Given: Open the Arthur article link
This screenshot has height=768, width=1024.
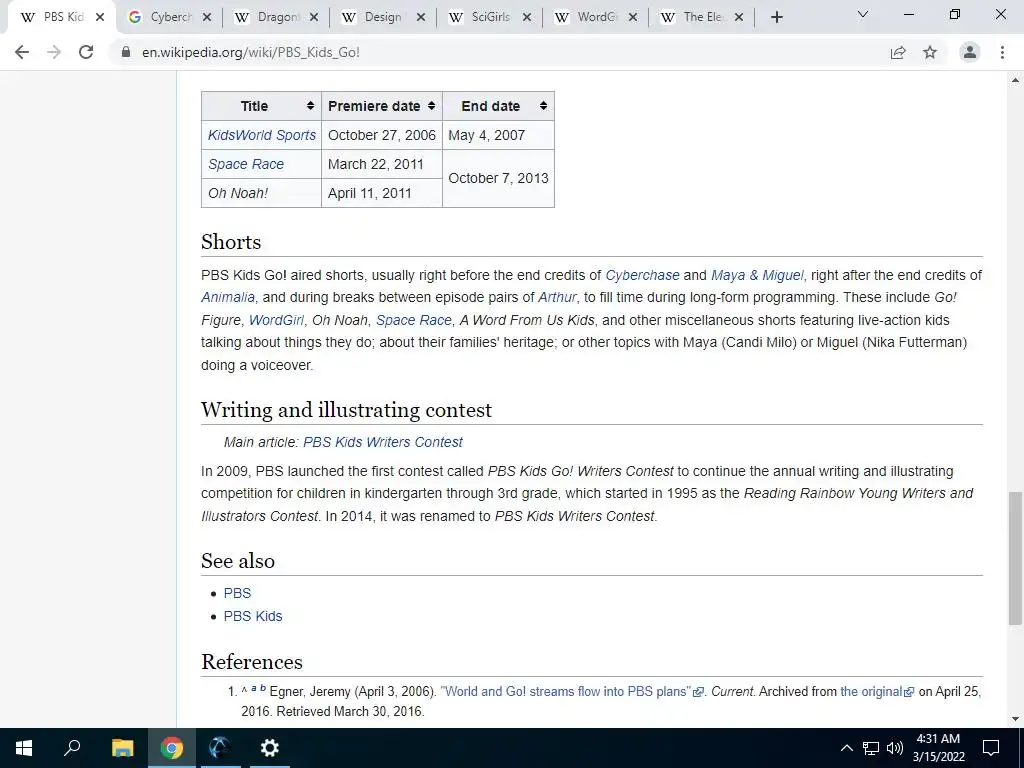Looking at the screenshot, I should point(557,298).
